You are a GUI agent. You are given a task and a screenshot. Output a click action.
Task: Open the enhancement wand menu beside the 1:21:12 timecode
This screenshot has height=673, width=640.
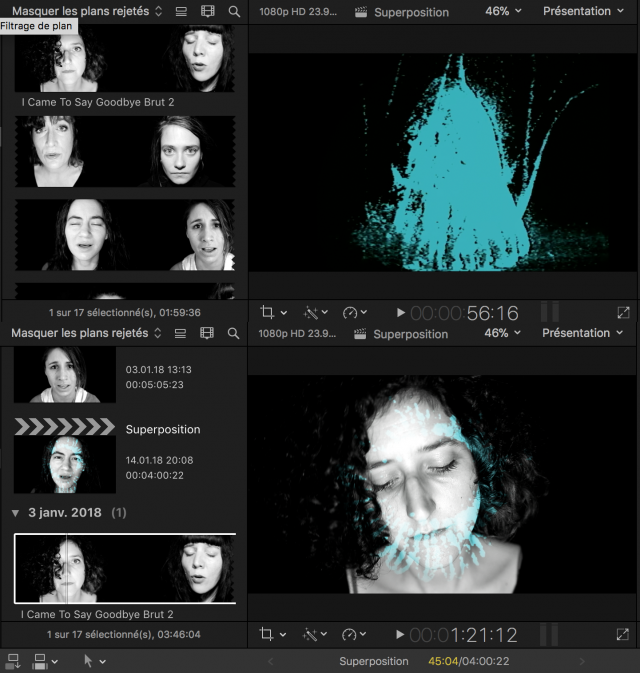click(x=312, y=634)
